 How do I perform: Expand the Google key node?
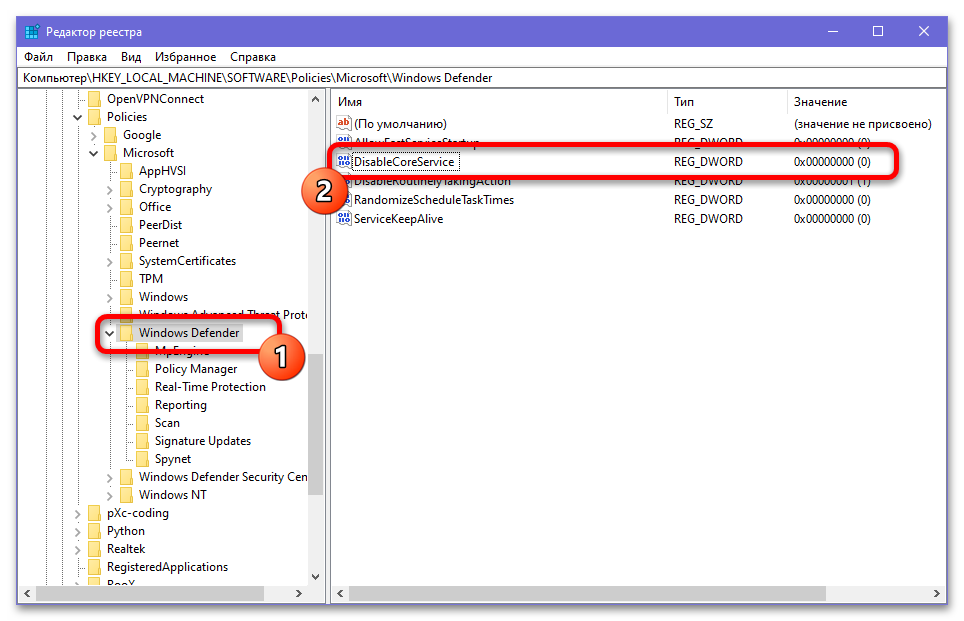(93, 135)
